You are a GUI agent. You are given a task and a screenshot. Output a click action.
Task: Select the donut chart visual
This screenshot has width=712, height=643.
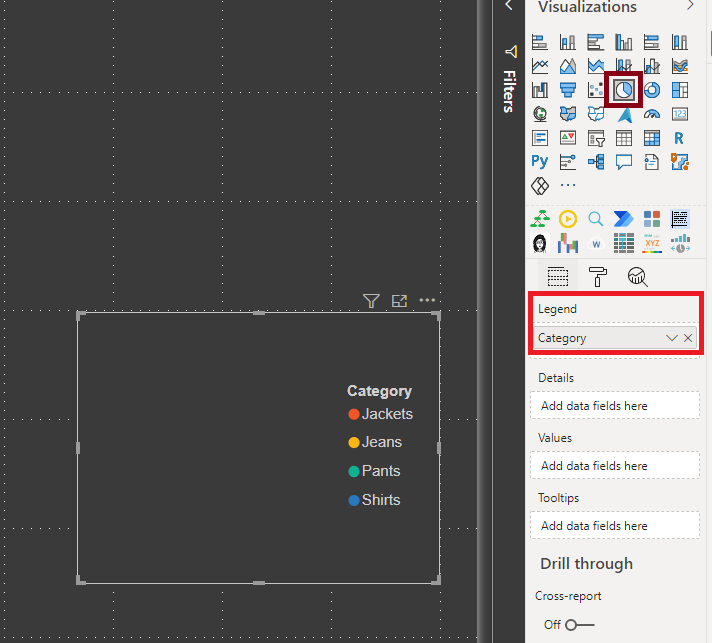tap(652, 90)
